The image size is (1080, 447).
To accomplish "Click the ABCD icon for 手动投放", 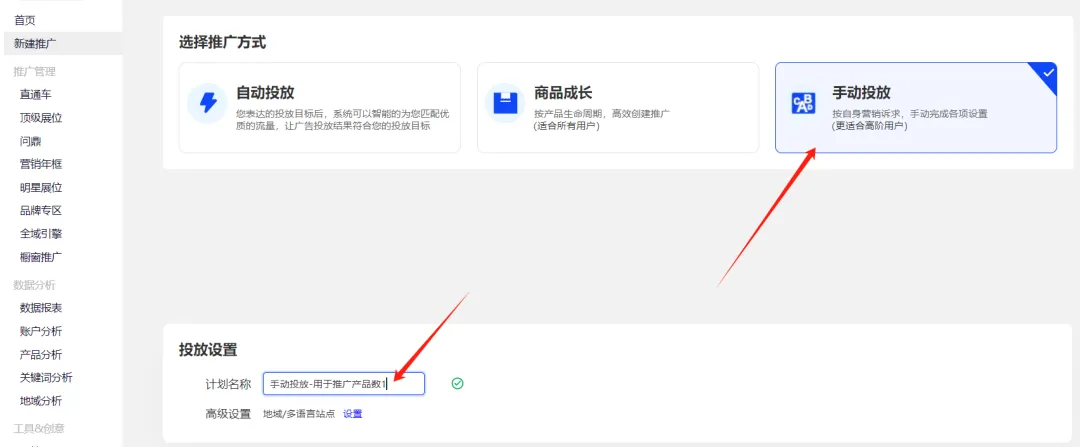I will (x=803, y=104).
